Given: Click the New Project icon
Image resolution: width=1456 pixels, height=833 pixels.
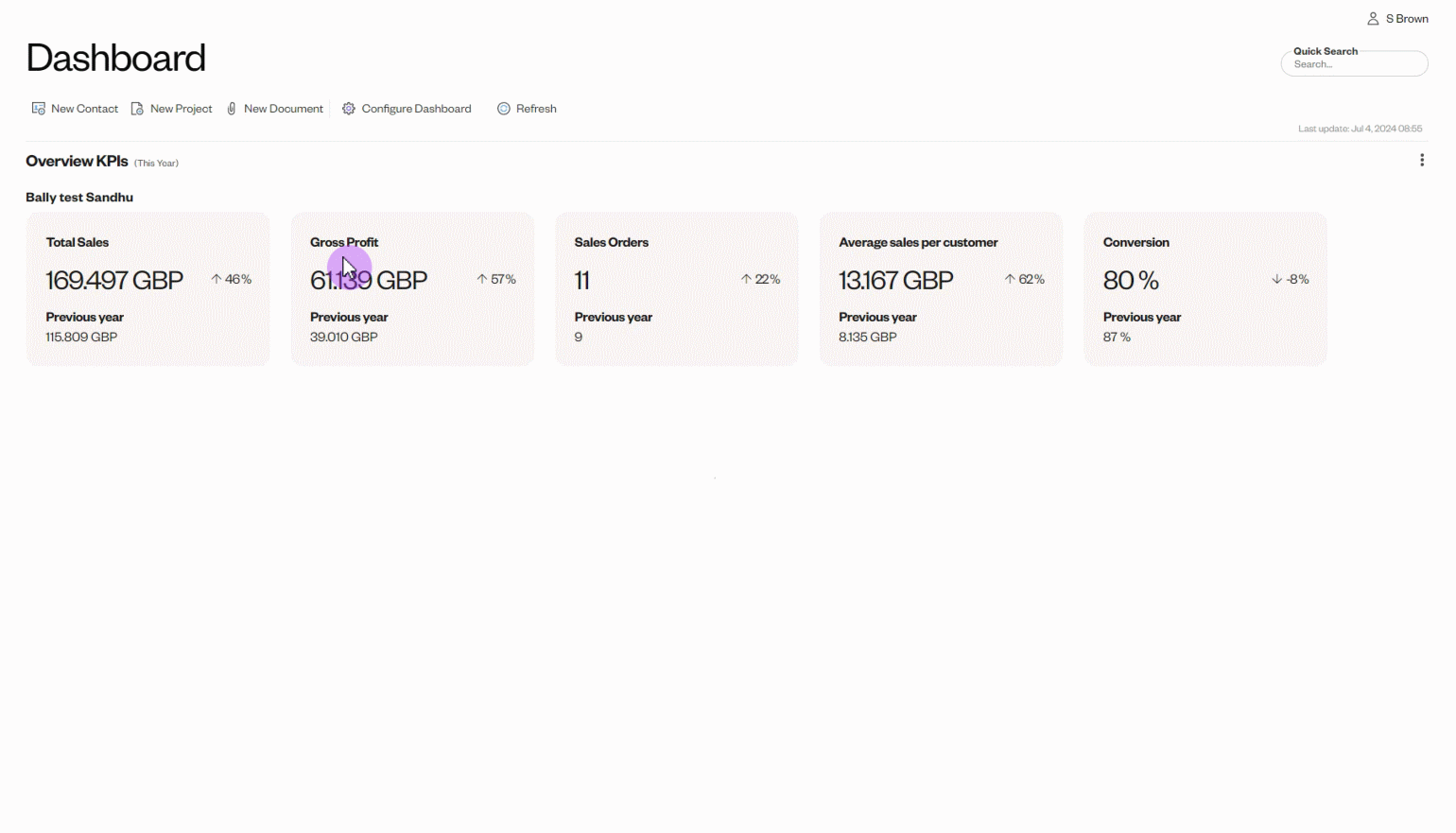Looking at the screenshot, I should 137,108.
